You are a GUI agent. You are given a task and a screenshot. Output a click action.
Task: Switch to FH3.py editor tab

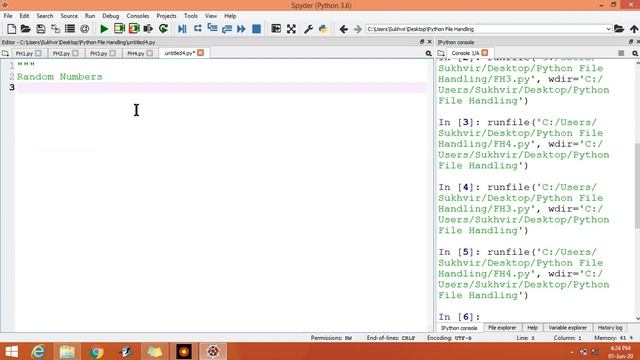pos(98,53)
